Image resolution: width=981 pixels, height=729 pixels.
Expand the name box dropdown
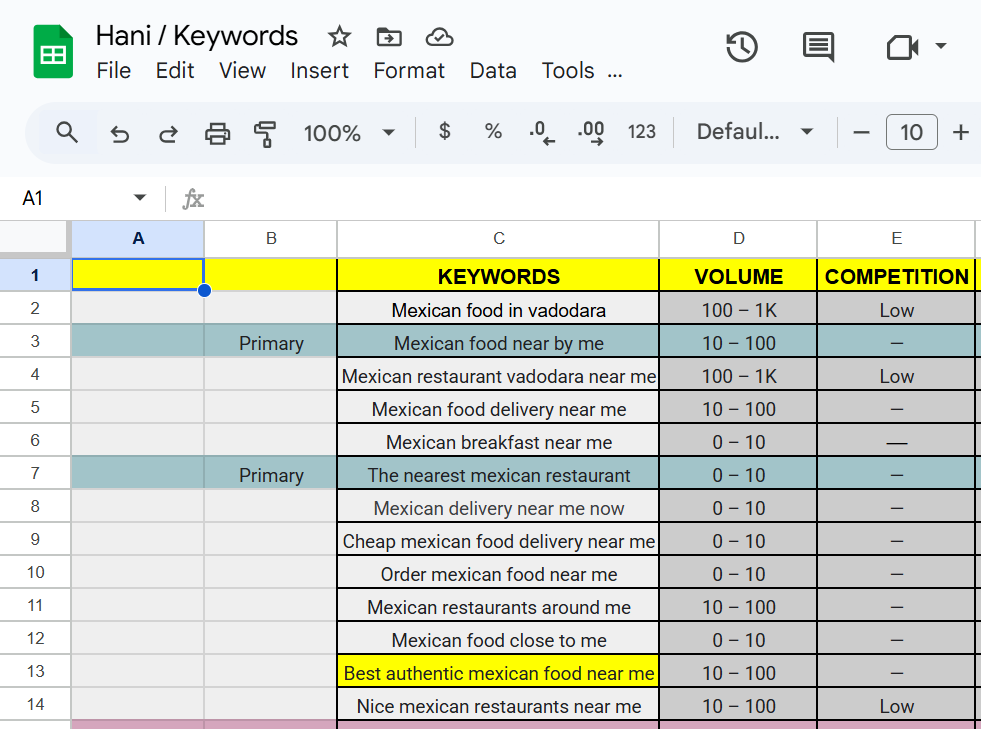[140, 197]
